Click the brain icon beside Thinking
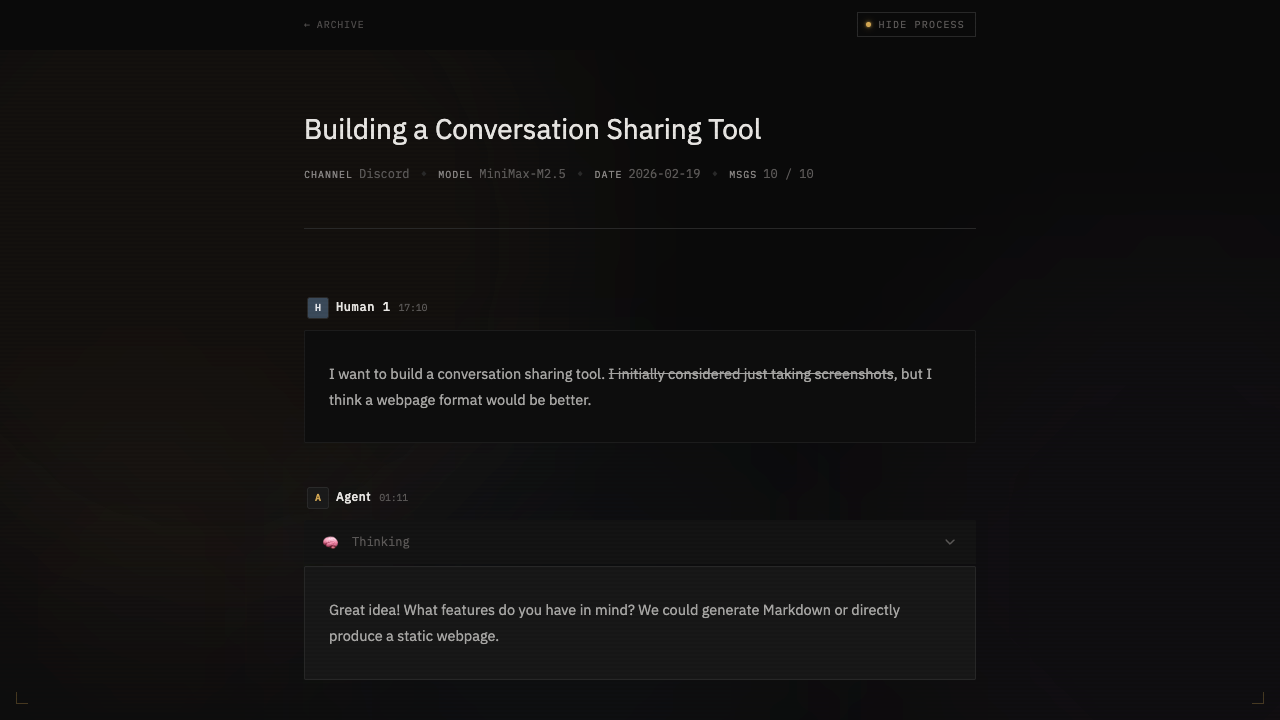The image size is (1280, 720). [x=331, y=541]
